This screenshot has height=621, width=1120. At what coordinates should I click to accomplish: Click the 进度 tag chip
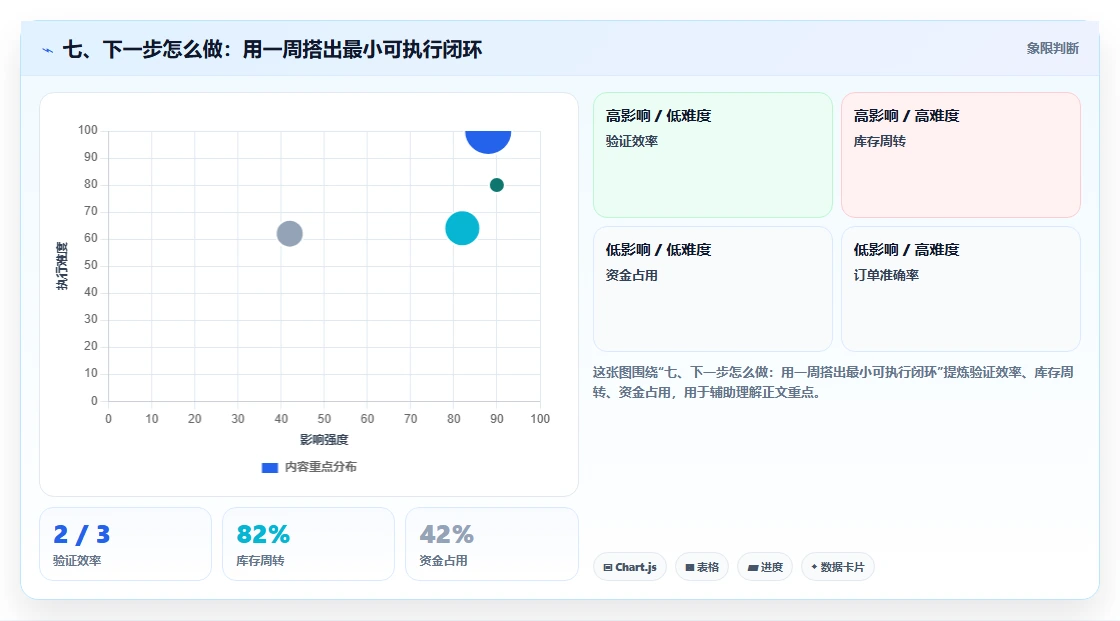point(764,567)
